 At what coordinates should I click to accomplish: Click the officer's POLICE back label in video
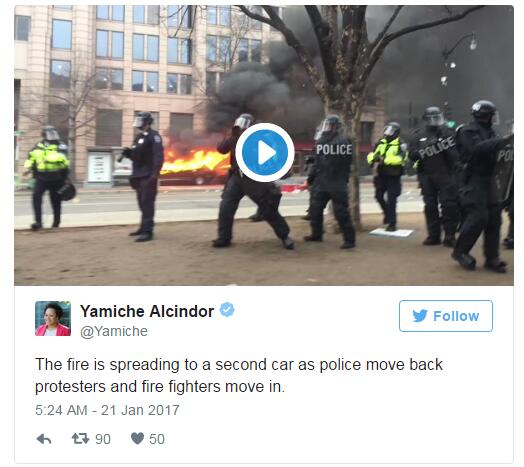click(x=334, y=149)
